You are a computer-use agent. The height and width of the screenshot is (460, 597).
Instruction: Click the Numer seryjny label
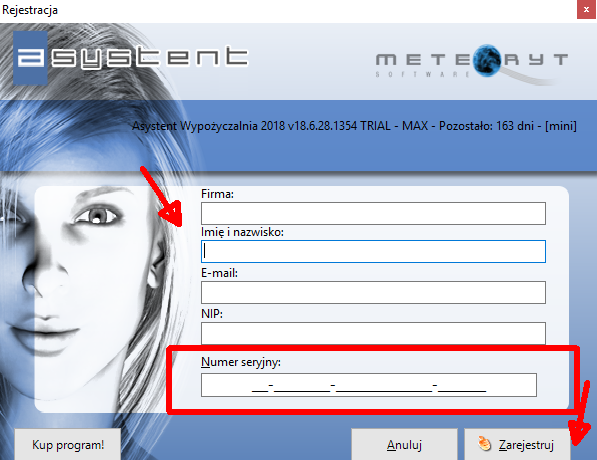click(x=241, y=362)
